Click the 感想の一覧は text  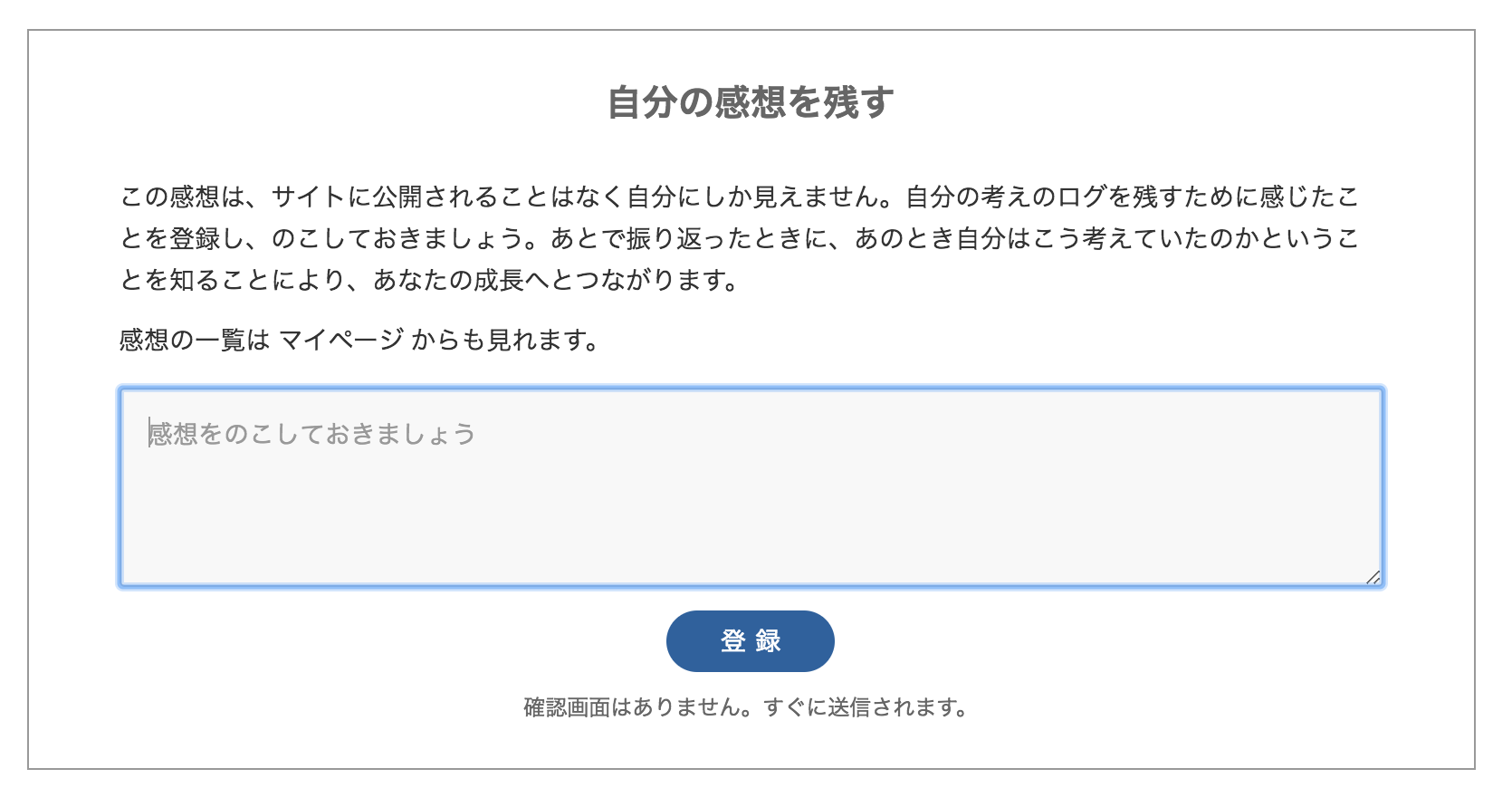pos(195,340)
